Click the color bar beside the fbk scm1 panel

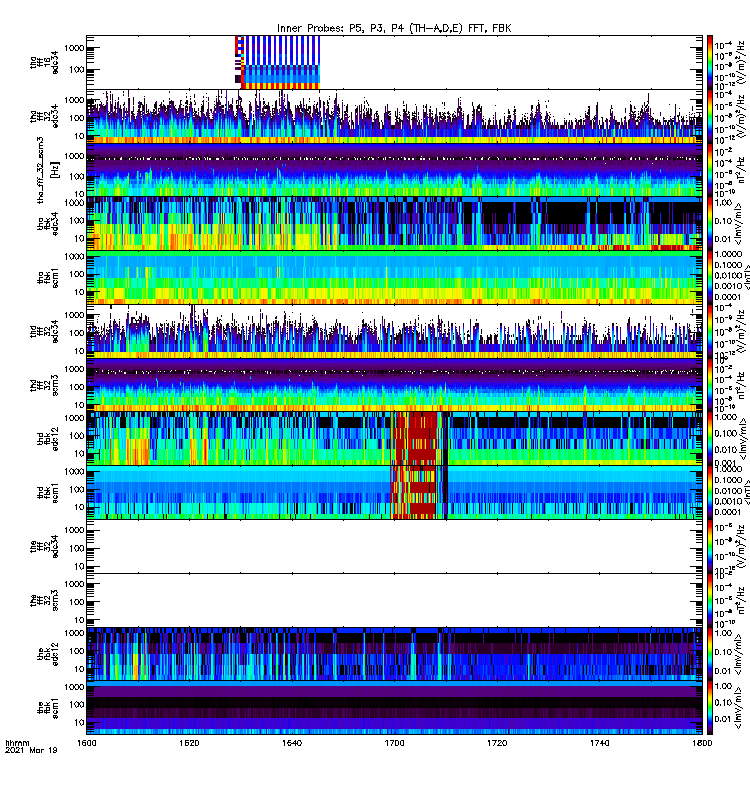710,708
